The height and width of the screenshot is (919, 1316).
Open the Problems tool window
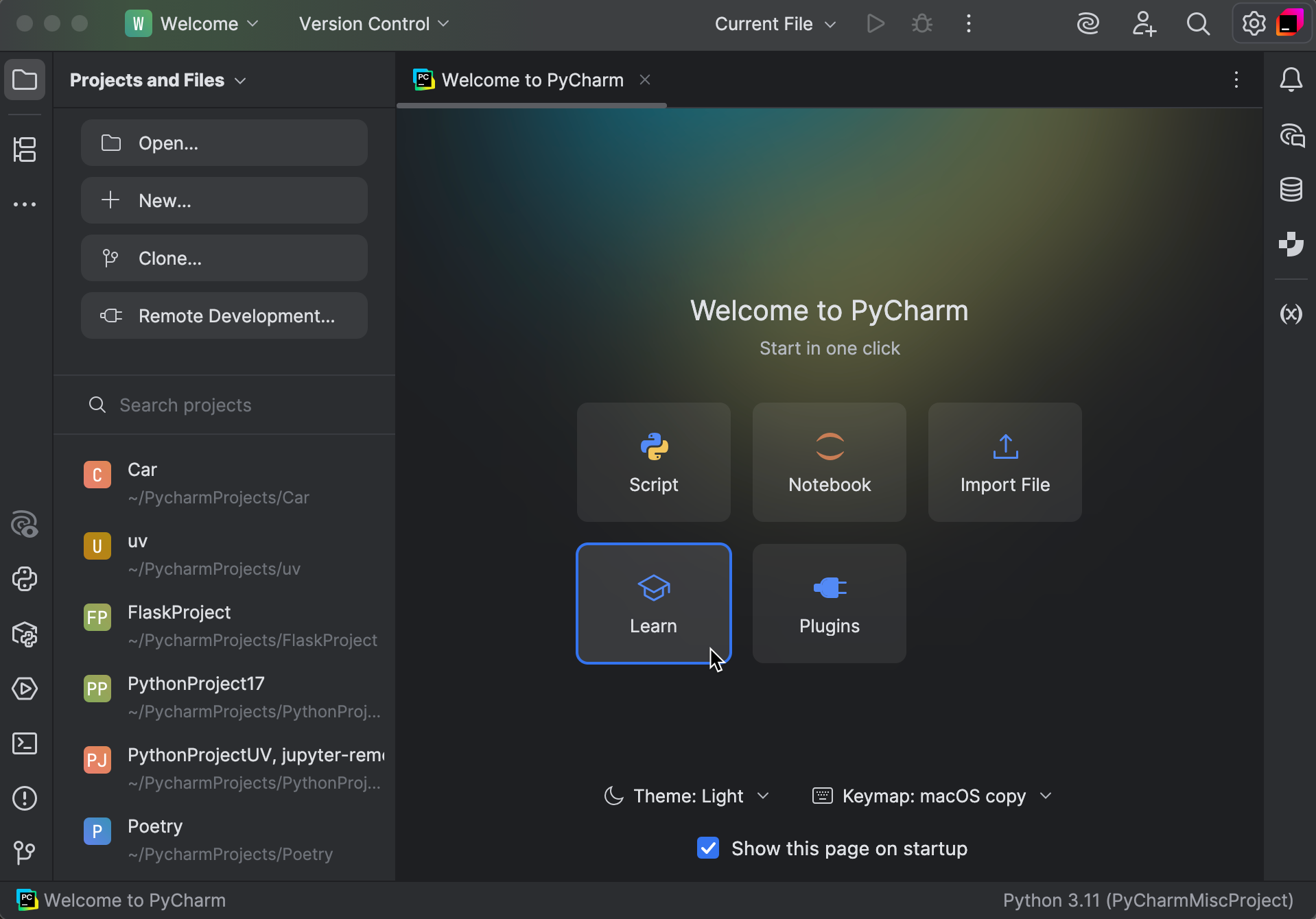click(25, 799)
